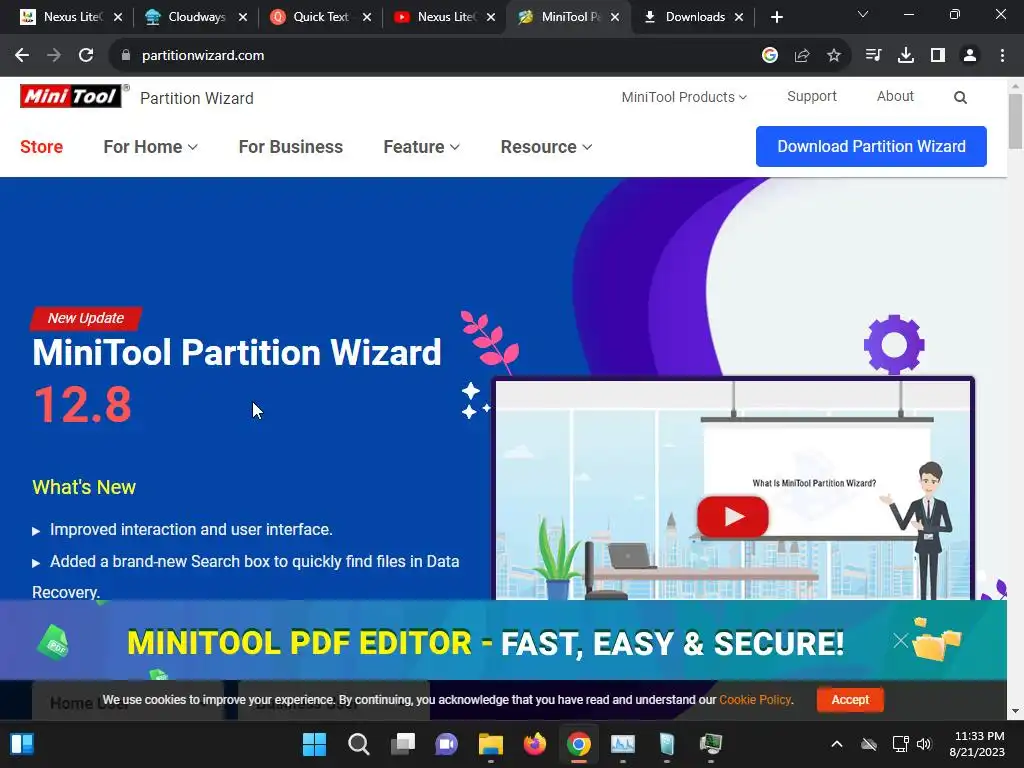This screenshot has height=768, width=1024.
Task: Reload the page with the refresh icon
Action: (x=86, y=56)
